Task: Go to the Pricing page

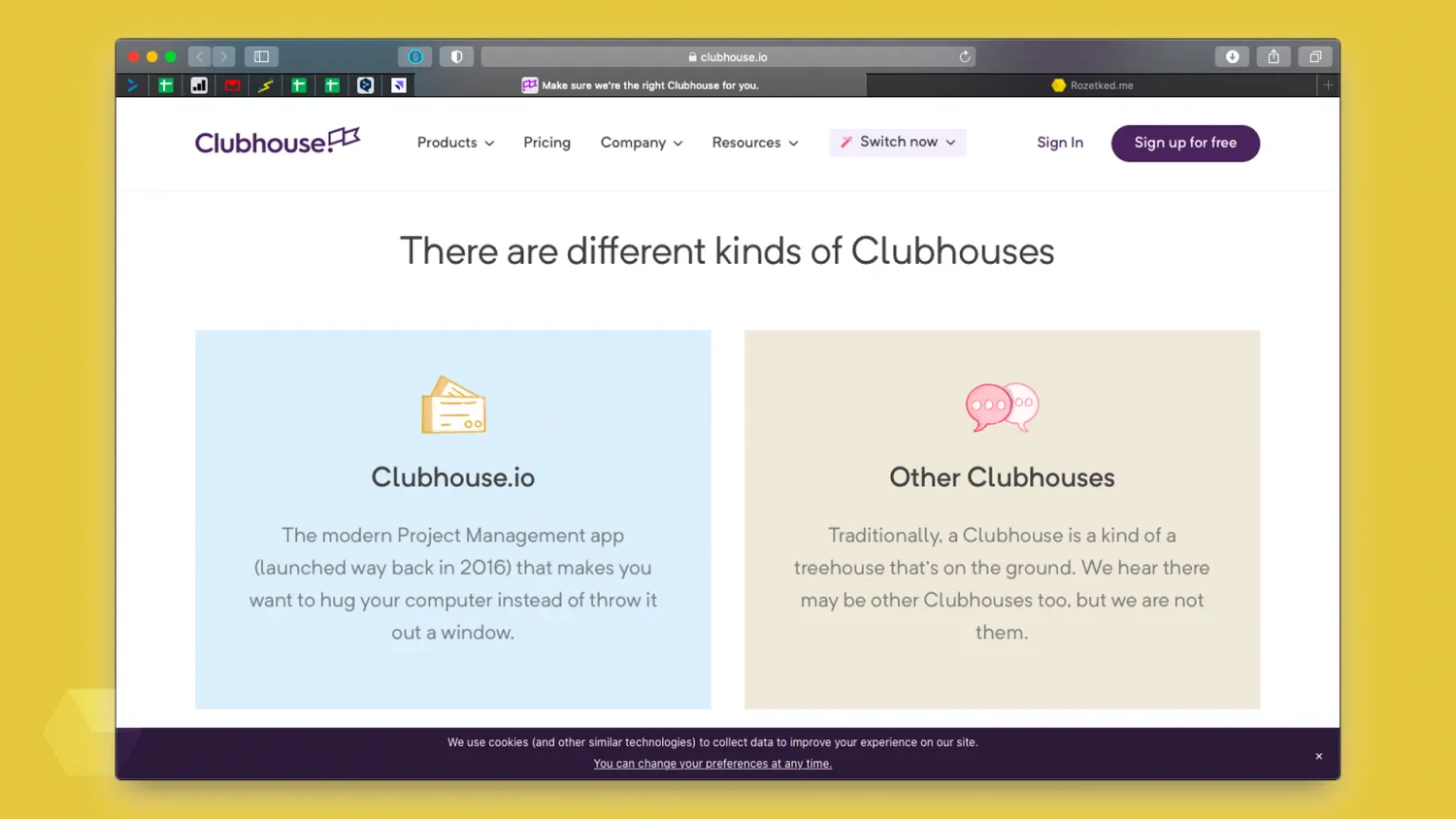Action: 546,143
